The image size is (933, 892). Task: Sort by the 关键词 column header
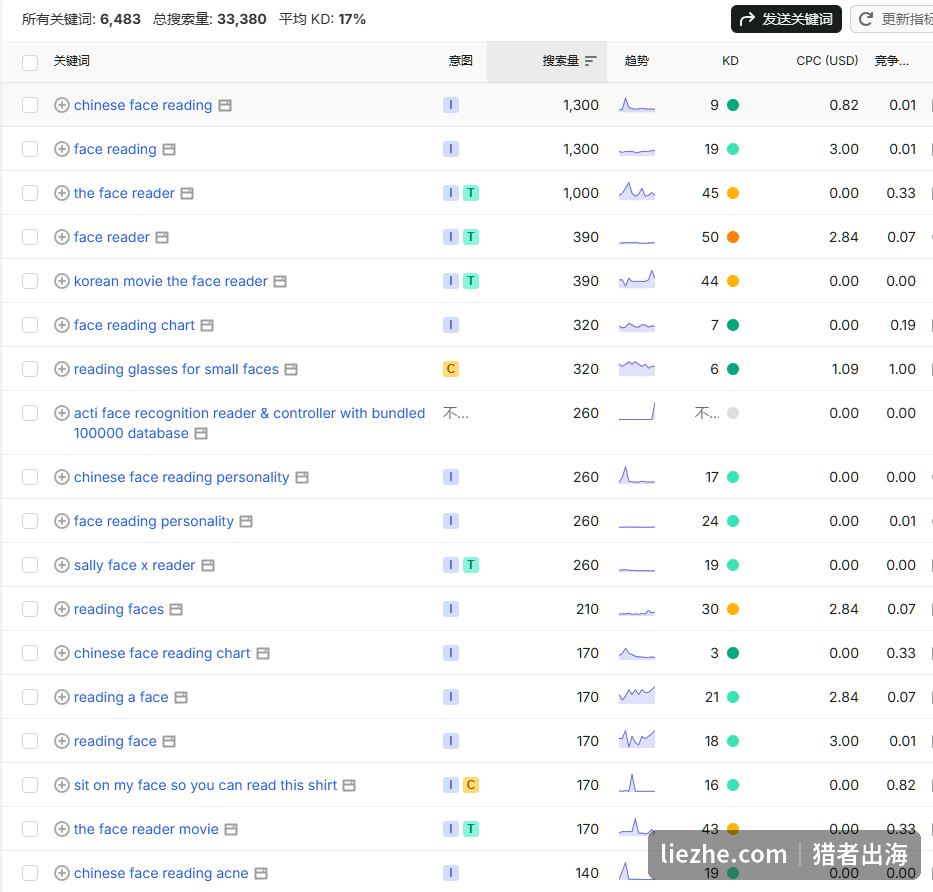[71, 61]
